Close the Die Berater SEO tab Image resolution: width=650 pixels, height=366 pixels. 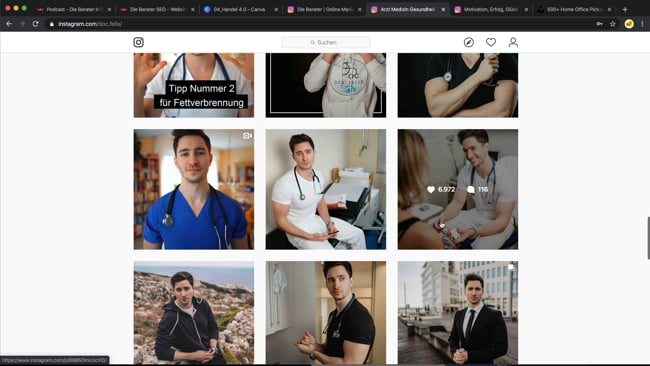[193, 9]
